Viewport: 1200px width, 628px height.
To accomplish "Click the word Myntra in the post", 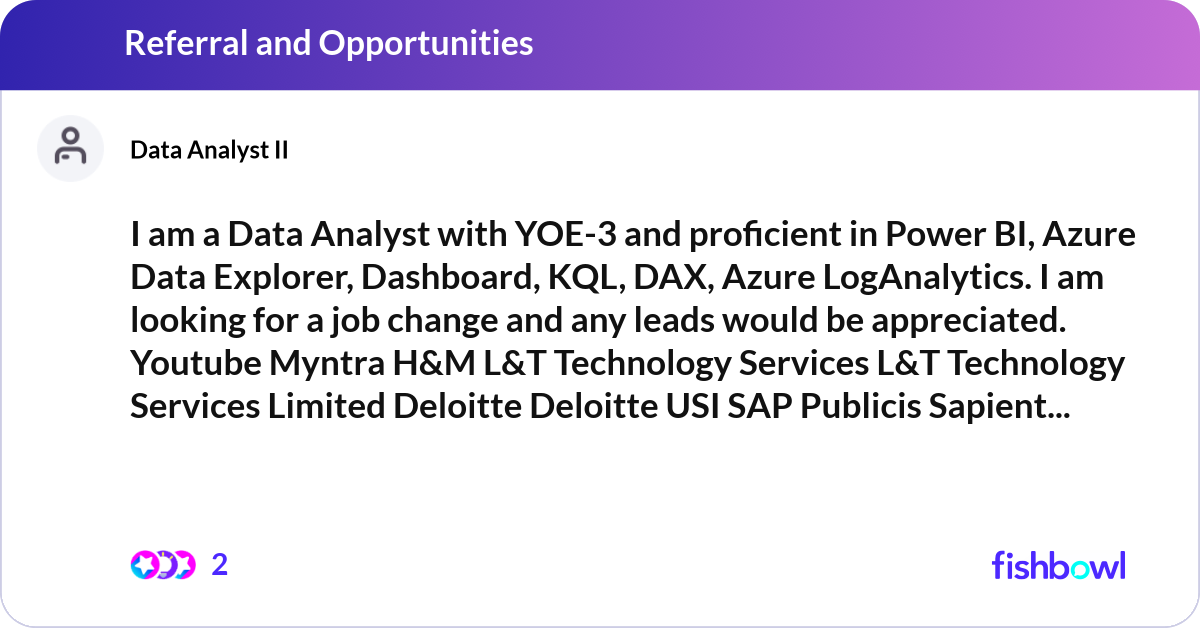I will pyautogui.click(x=320, y=364).
